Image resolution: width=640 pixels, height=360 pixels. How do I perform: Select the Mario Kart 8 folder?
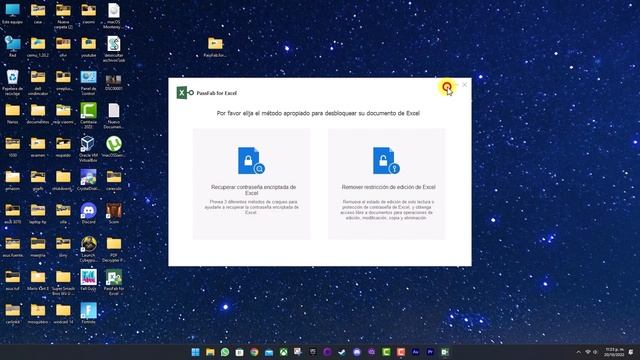38,280
